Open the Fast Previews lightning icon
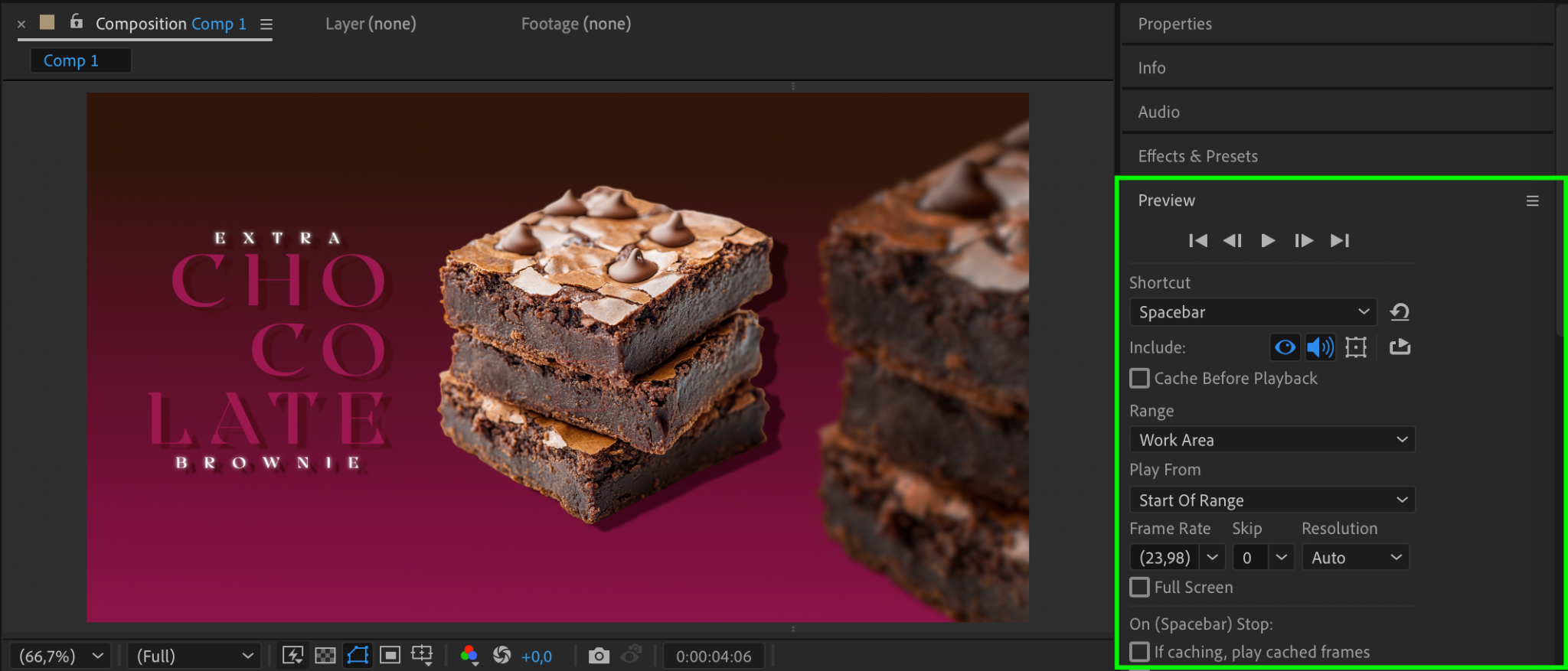Viewport: 1568px width, 671px height. coord(292,656)
